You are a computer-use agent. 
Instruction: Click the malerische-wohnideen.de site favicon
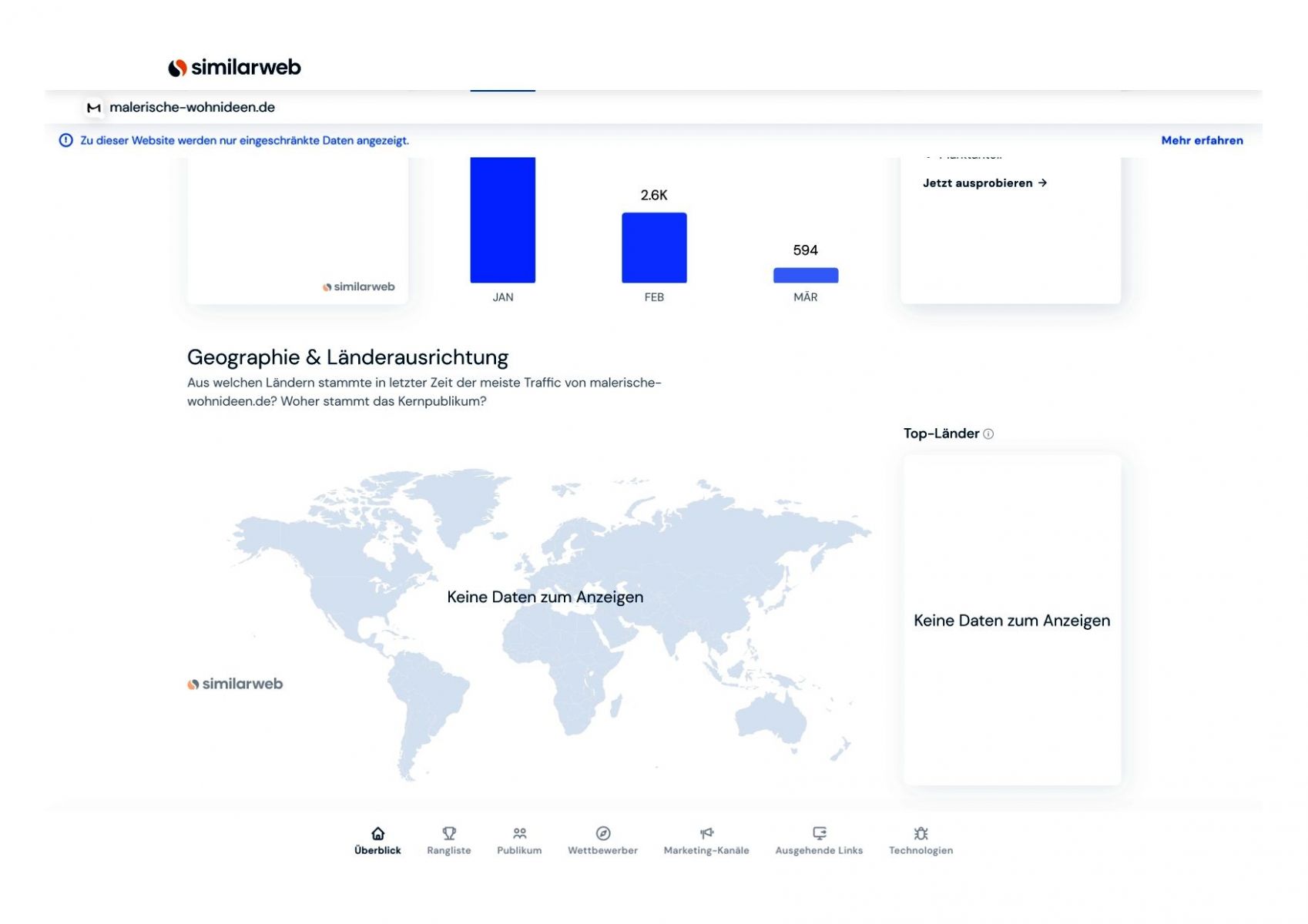pos(94,108)
